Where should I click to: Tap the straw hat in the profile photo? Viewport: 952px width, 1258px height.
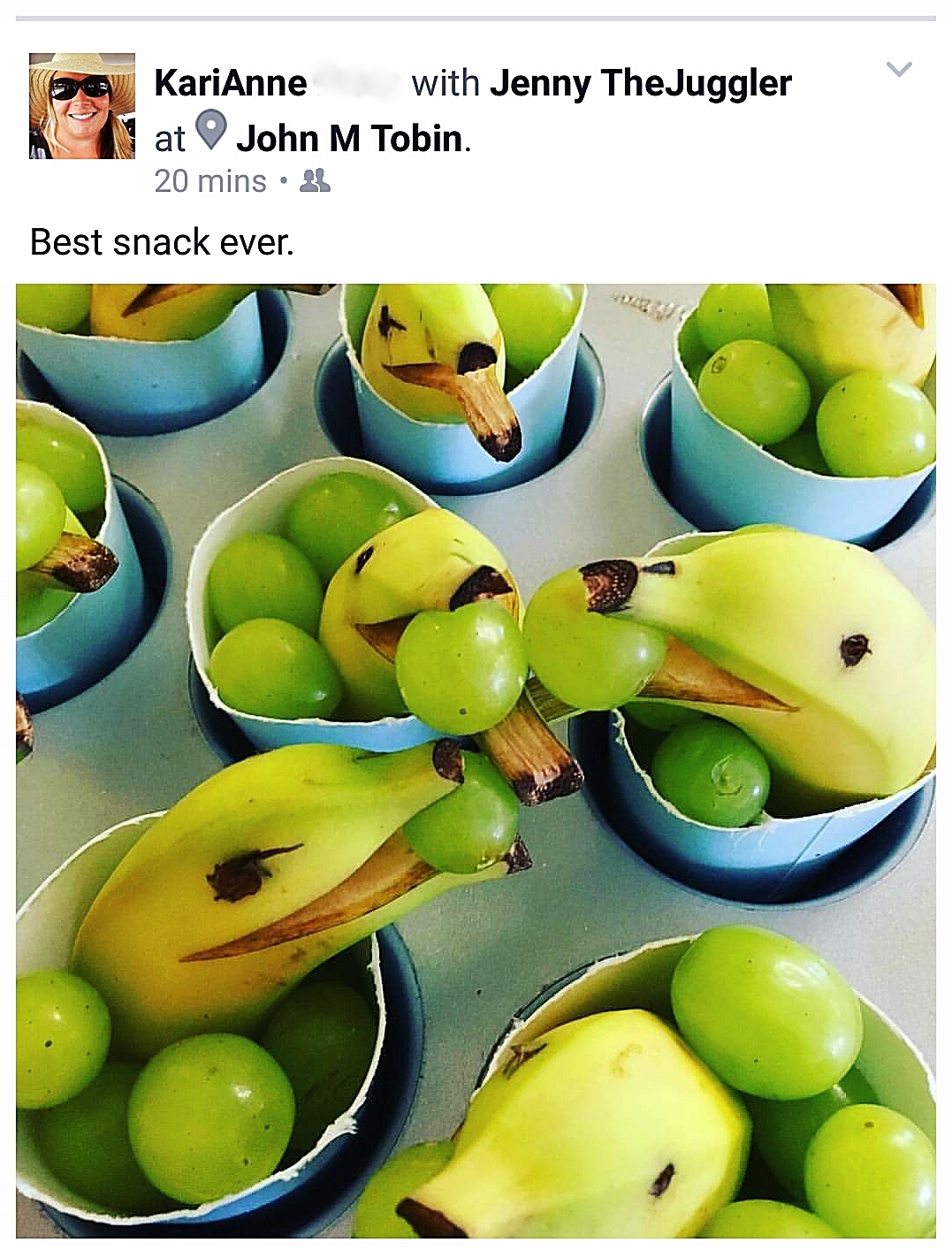click(x=82, y=69)
